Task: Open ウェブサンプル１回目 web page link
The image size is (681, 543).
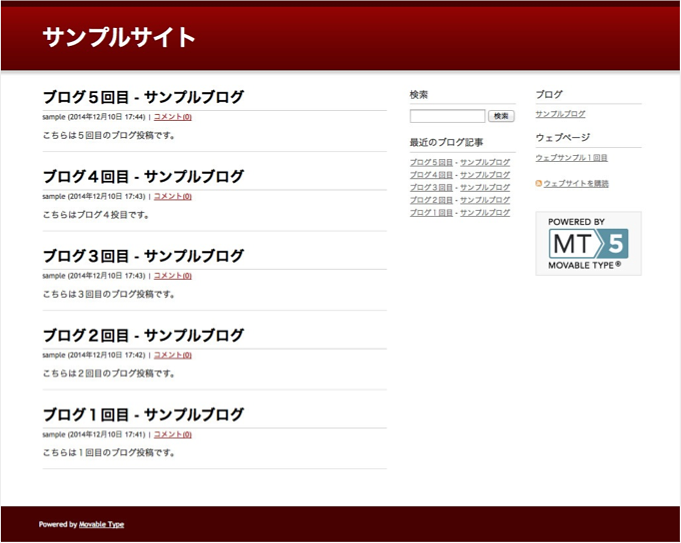Action: (x=572, y=158)
